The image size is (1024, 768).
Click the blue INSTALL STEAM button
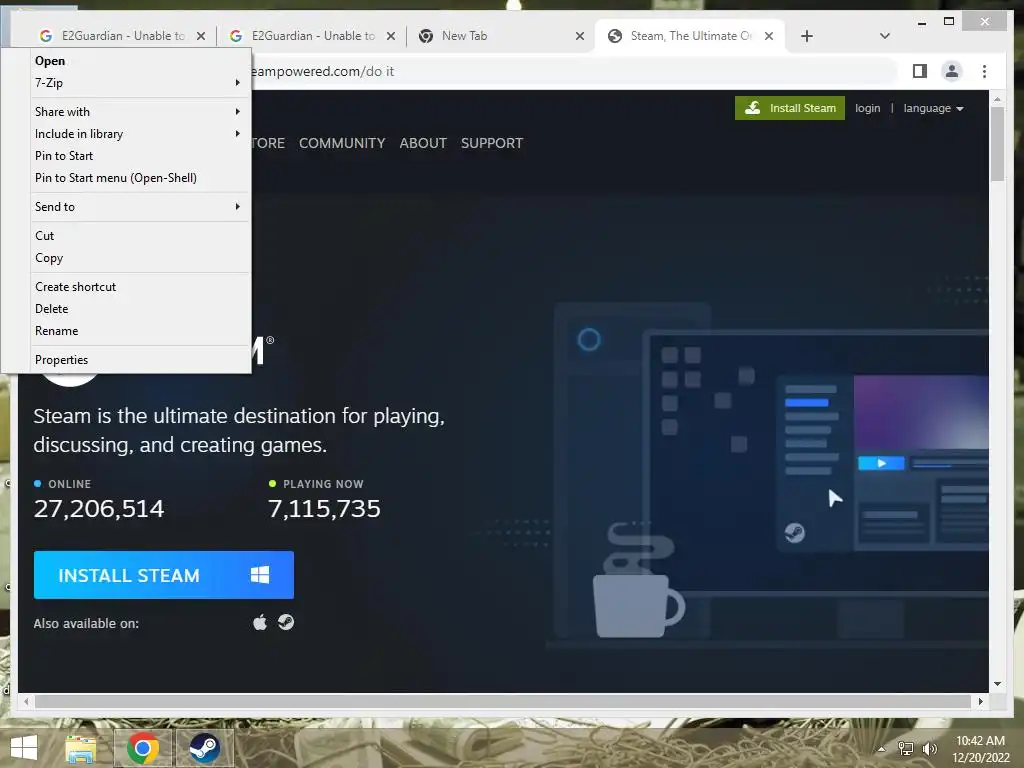point(163,575)
